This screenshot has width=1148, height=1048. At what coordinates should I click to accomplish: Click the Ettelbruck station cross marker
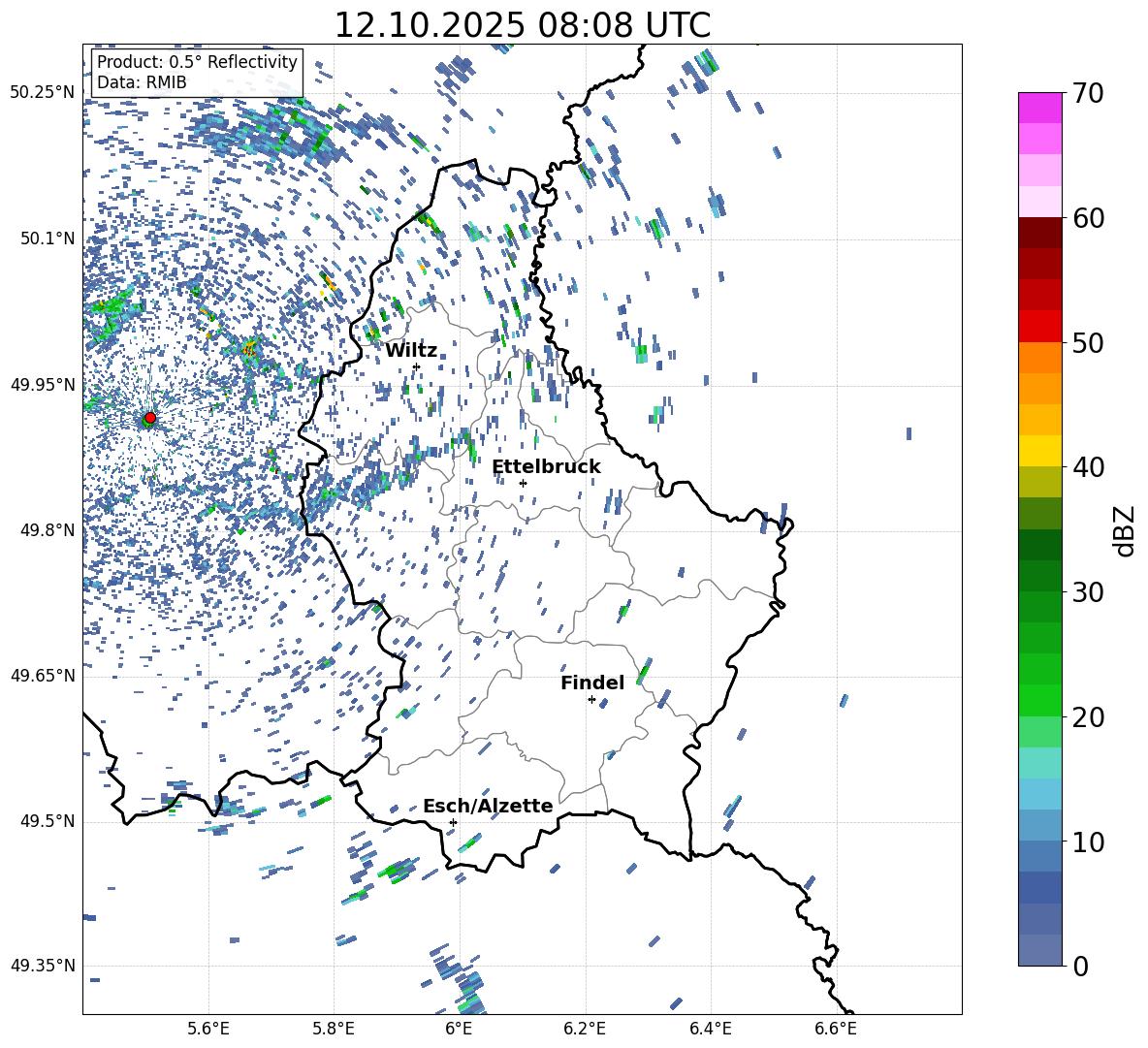pos(523,483)
